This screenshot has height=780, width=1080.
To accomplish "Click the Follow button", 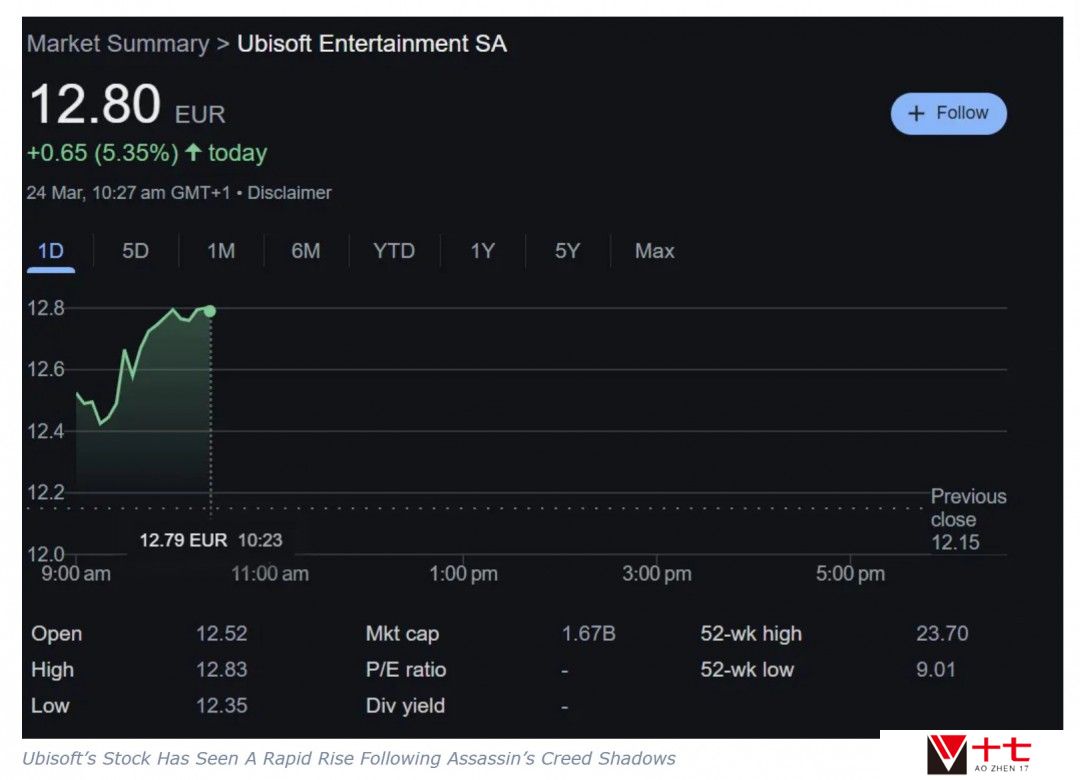I will pyautogui.click(x=948, y=114).
